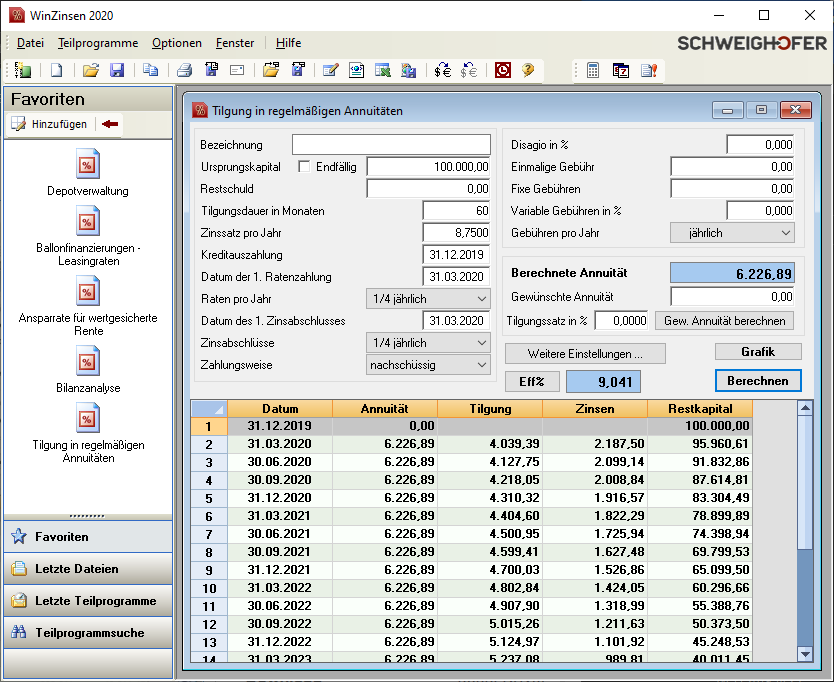Click red arrow next to Hinzufügen
834x682 pixels.
pos(110,124)
